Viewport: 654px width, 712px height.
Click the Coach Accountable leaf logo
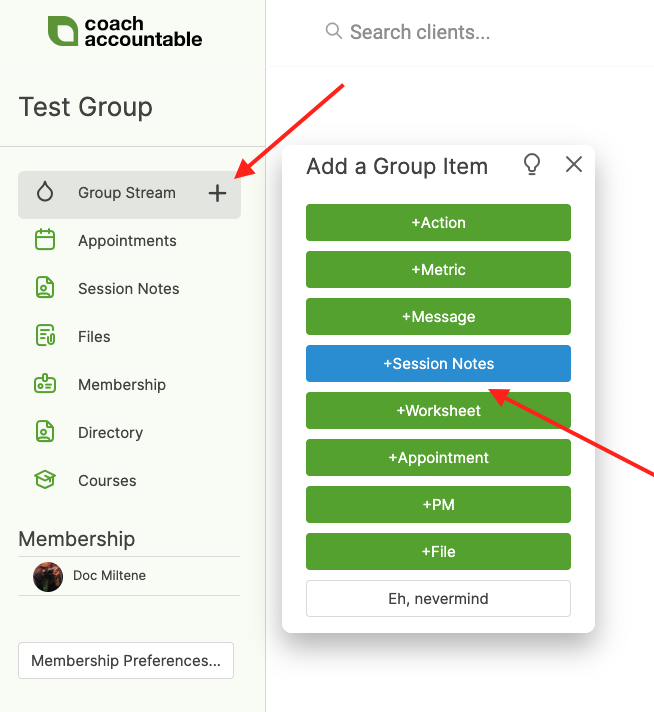point(63,31)
